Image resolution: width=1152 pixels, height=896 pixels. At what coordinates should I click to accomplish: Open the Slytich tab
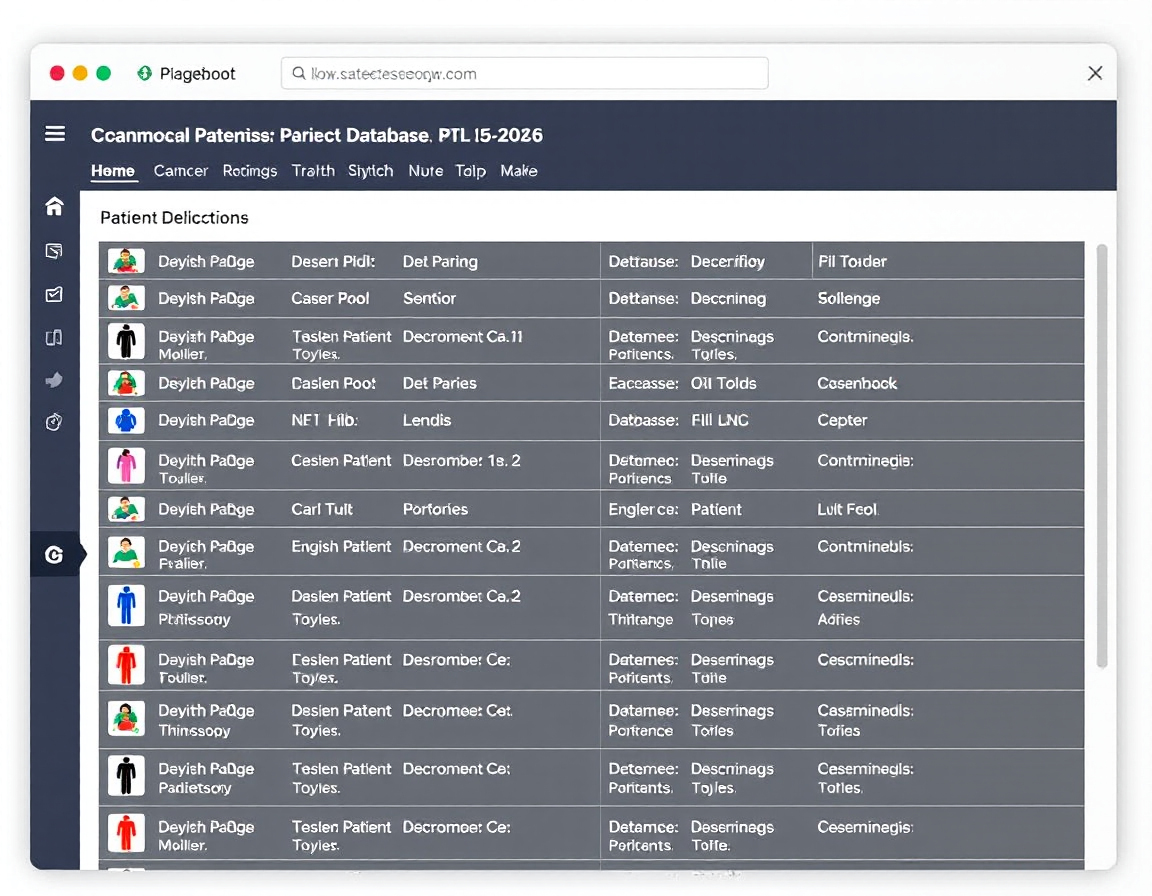point(370,171)
